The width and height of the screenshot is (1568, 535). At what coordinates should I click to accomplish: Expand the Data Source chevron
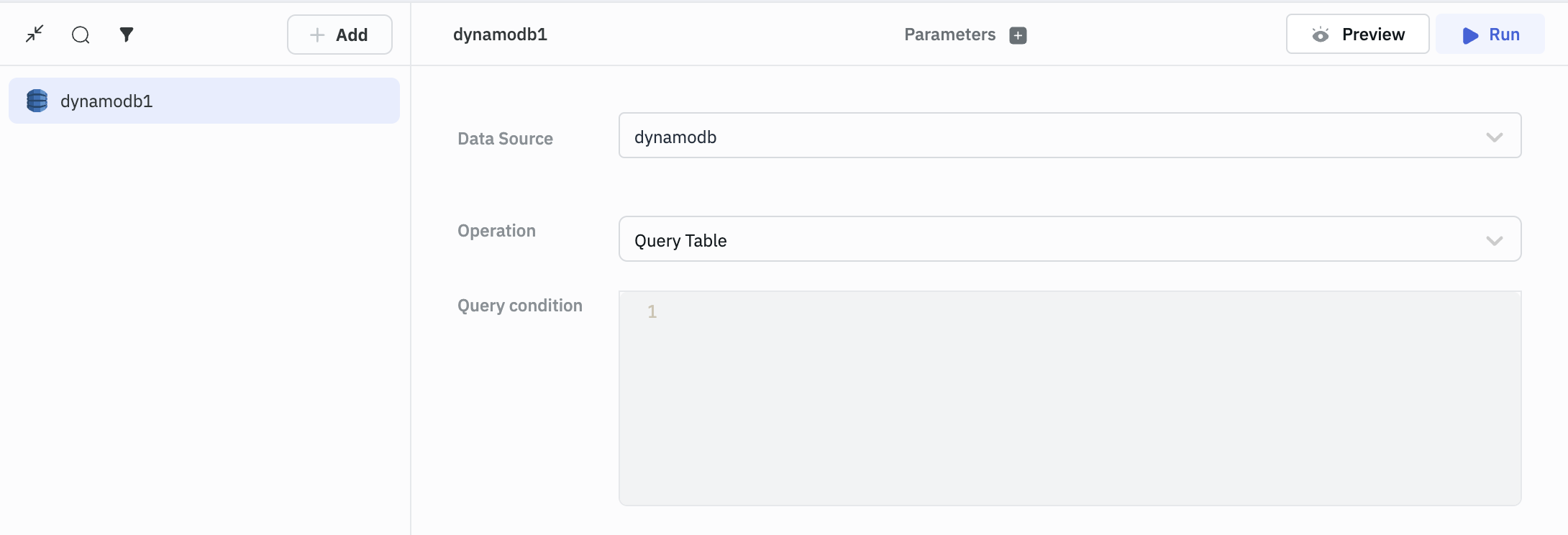pyautogui.click(x=1494, y=137)
